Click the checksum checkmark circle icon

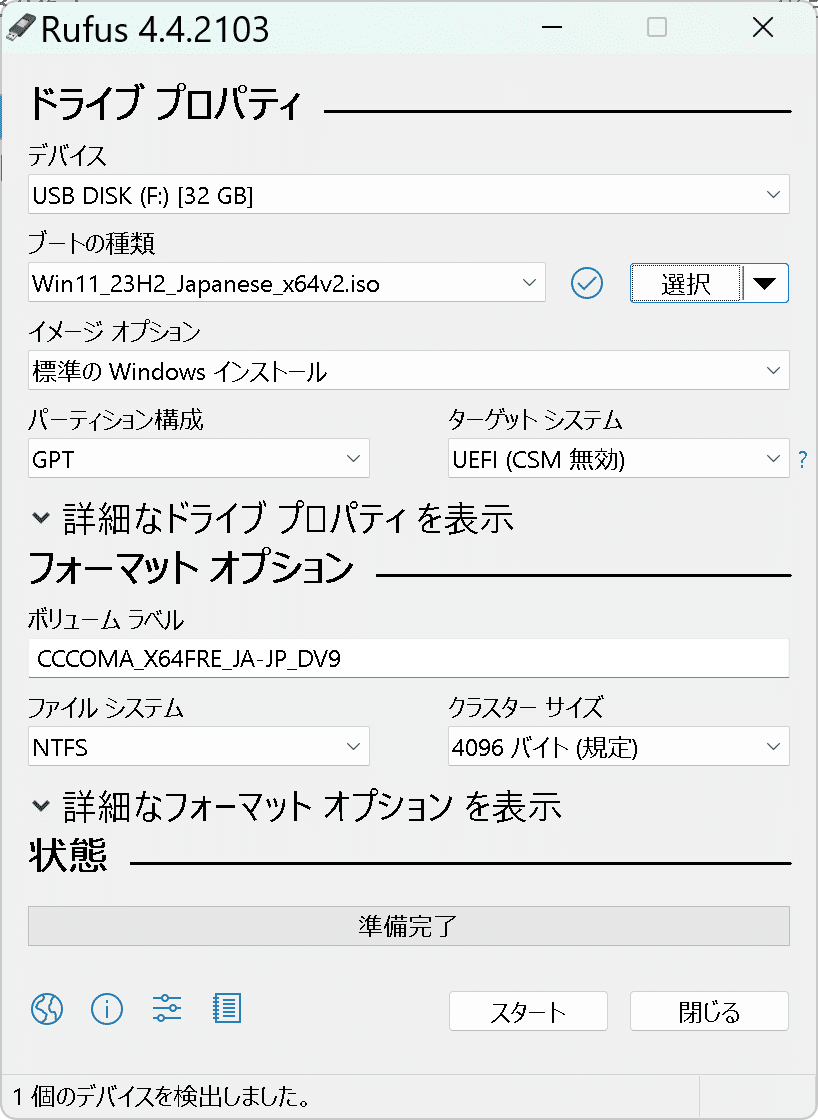(x=587, y=283)
